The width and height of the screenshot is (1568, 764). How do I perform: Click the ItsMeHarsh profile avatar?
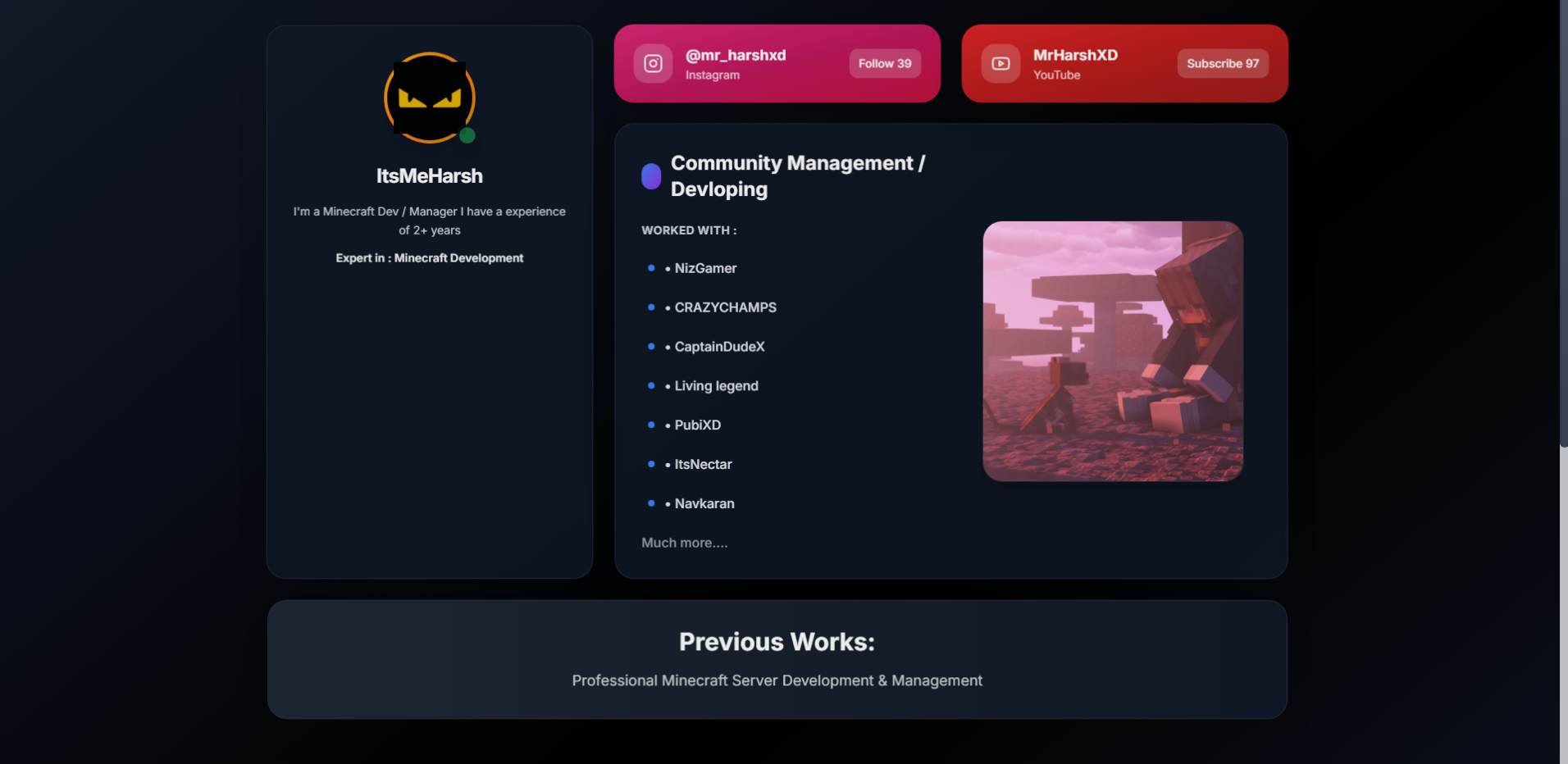click(x=429, y=98)
